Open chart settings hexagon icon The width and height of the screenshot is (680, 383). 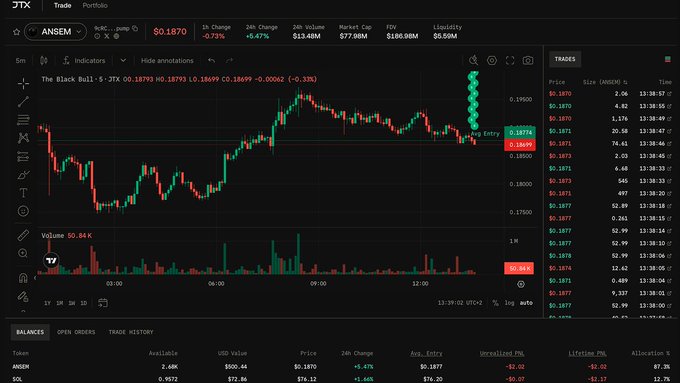[492, 60]
